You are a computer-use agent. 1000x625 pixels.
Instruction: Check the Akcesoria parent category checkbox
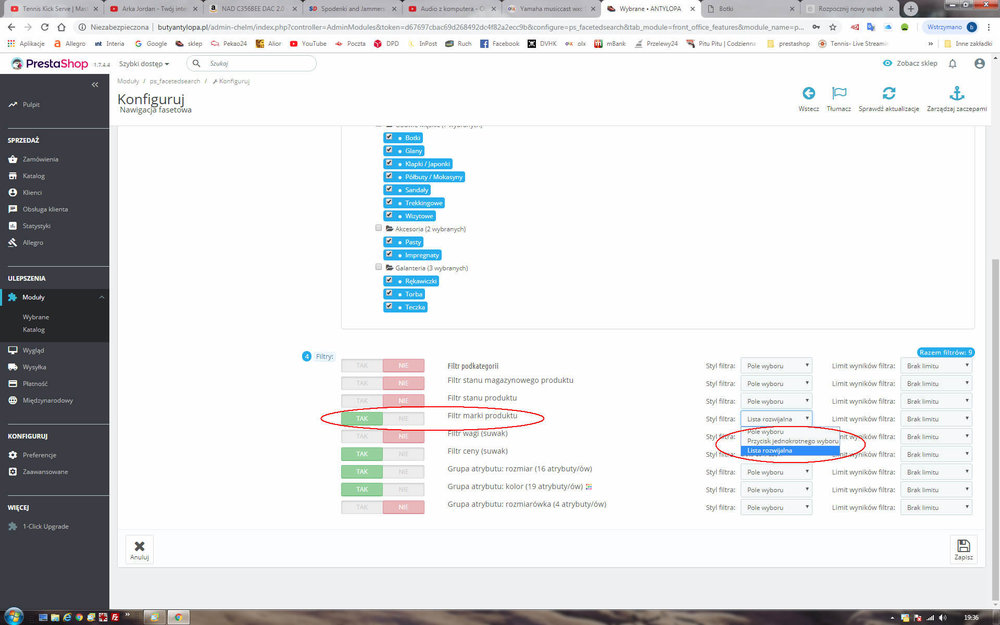378,228
